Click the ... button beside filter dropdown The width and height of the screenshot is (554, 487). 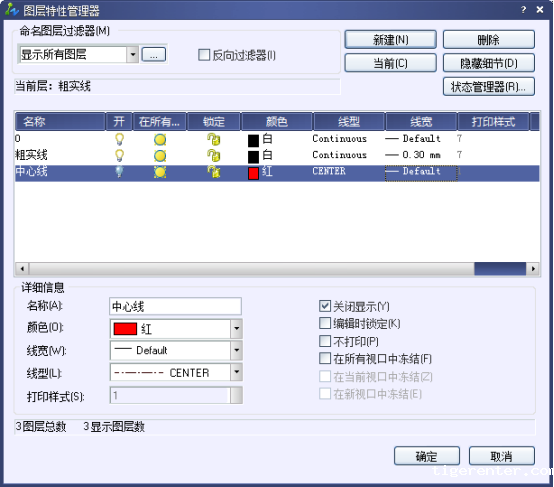tap(154, 55)
